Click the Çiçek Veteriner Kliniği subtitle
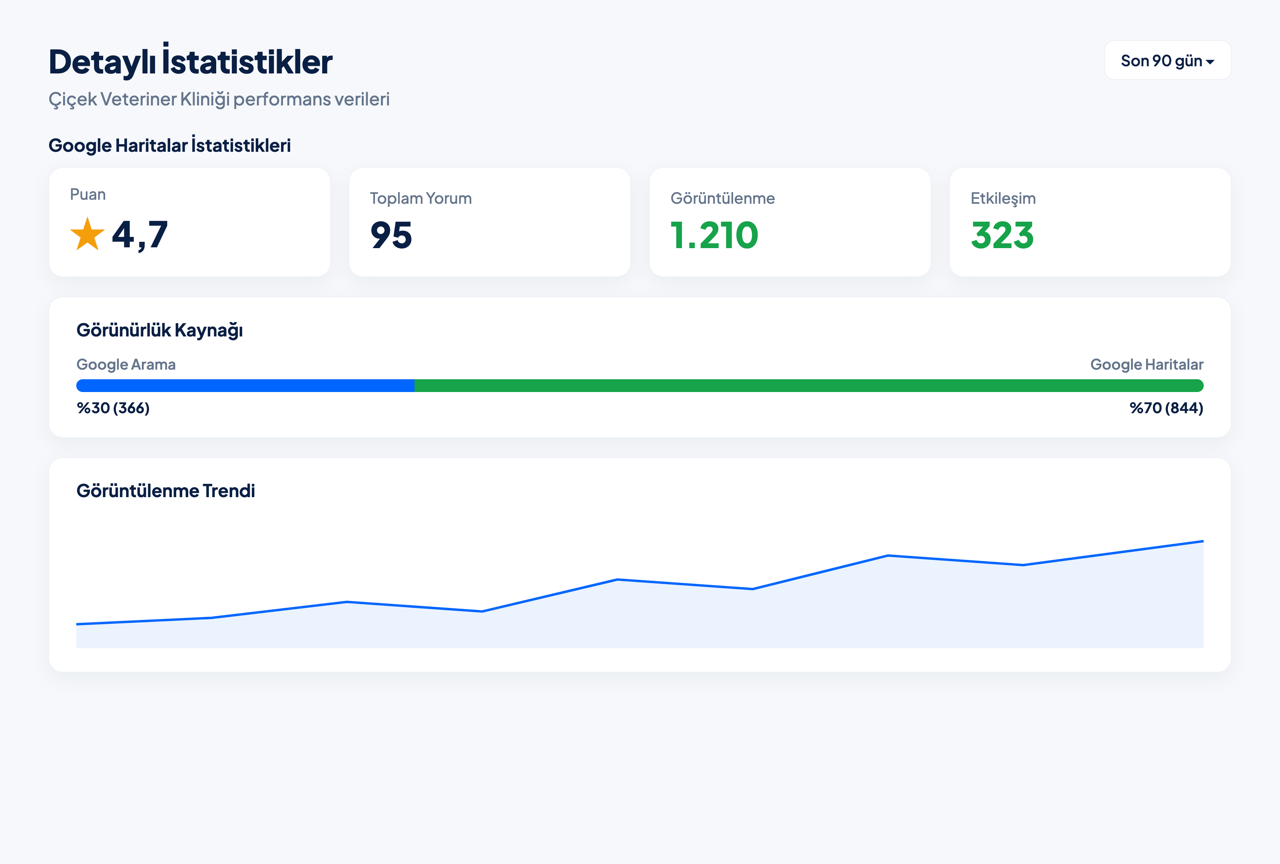 point(219,99)
